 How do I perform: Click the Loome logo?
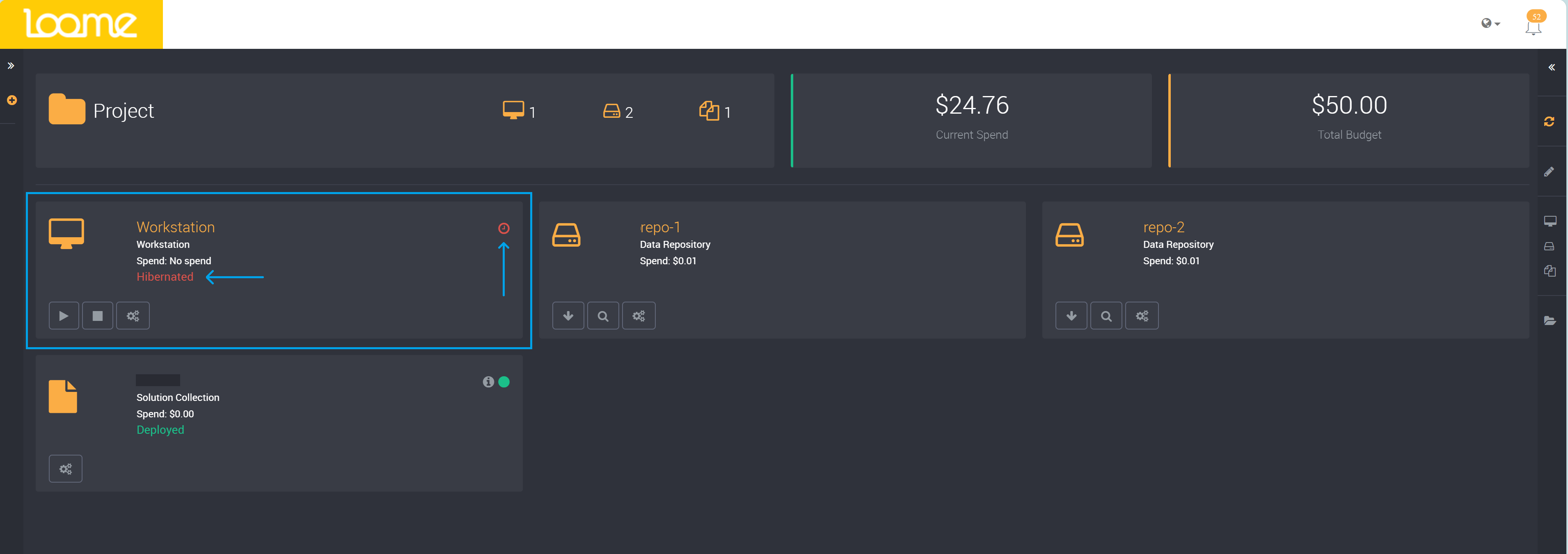coord(80,24)
